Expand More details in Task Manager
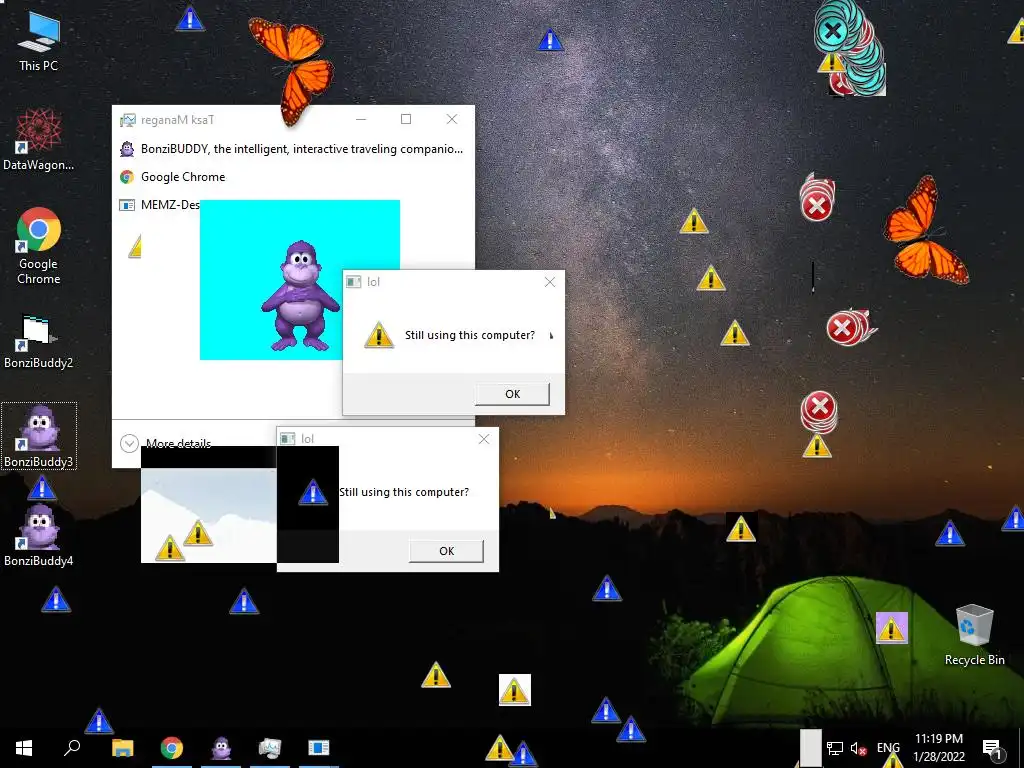Viewport: 1024px width, 768px height. [165, 443]
